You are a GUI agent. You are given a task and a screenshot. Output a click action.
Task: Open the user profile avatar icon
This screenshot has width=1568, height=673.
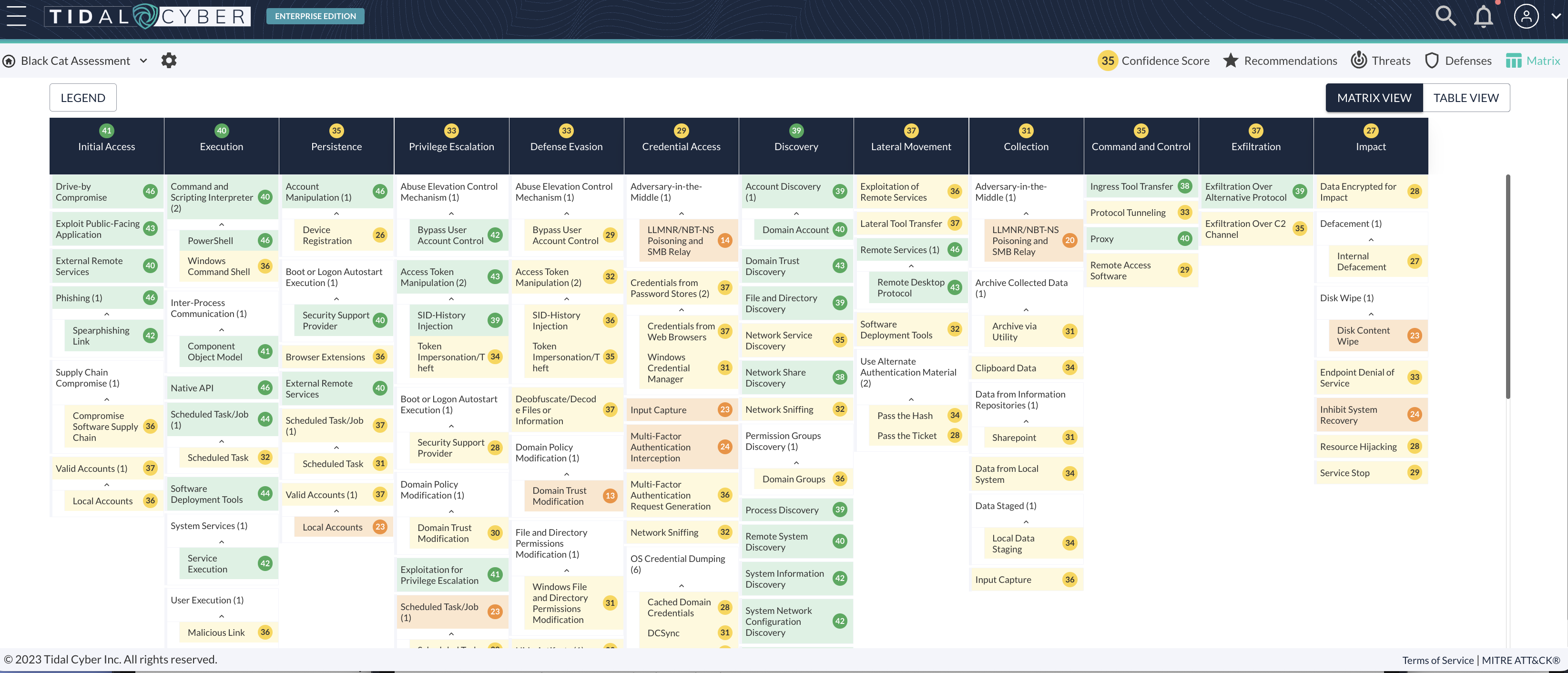click(x=1526, y=16)
